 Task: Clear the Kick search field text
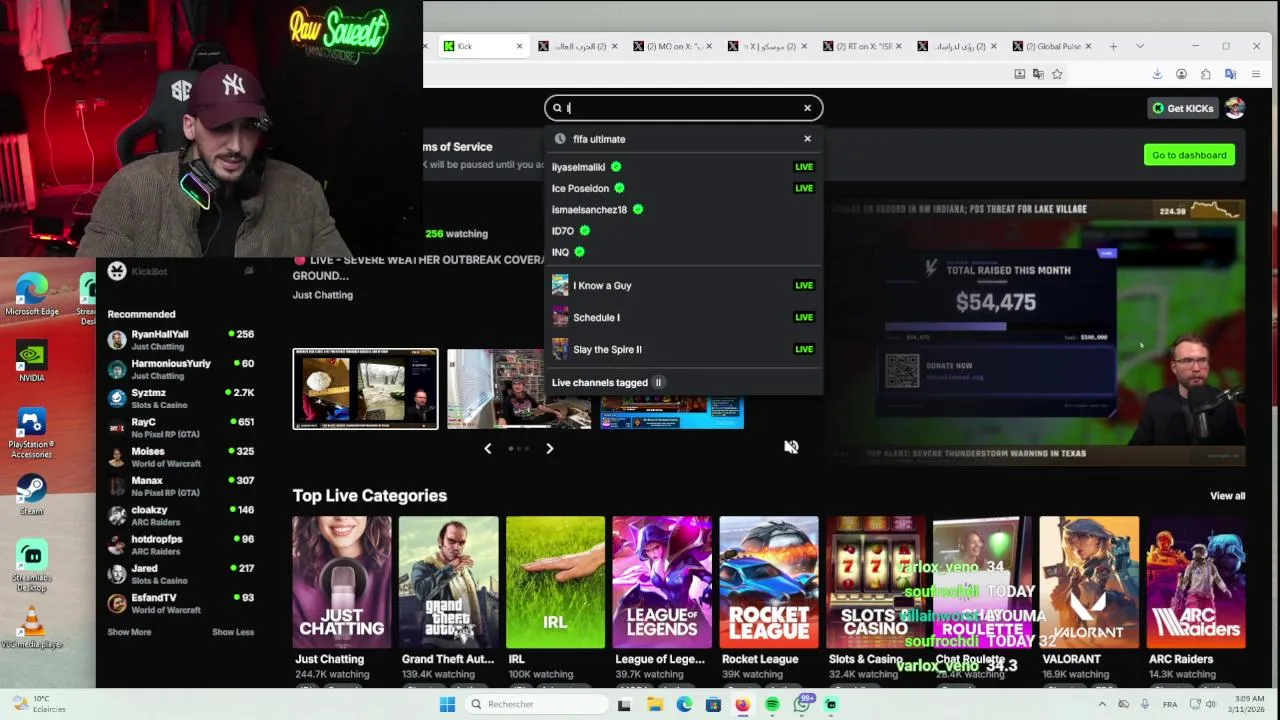pyautogui.click(x=807, y=108)
